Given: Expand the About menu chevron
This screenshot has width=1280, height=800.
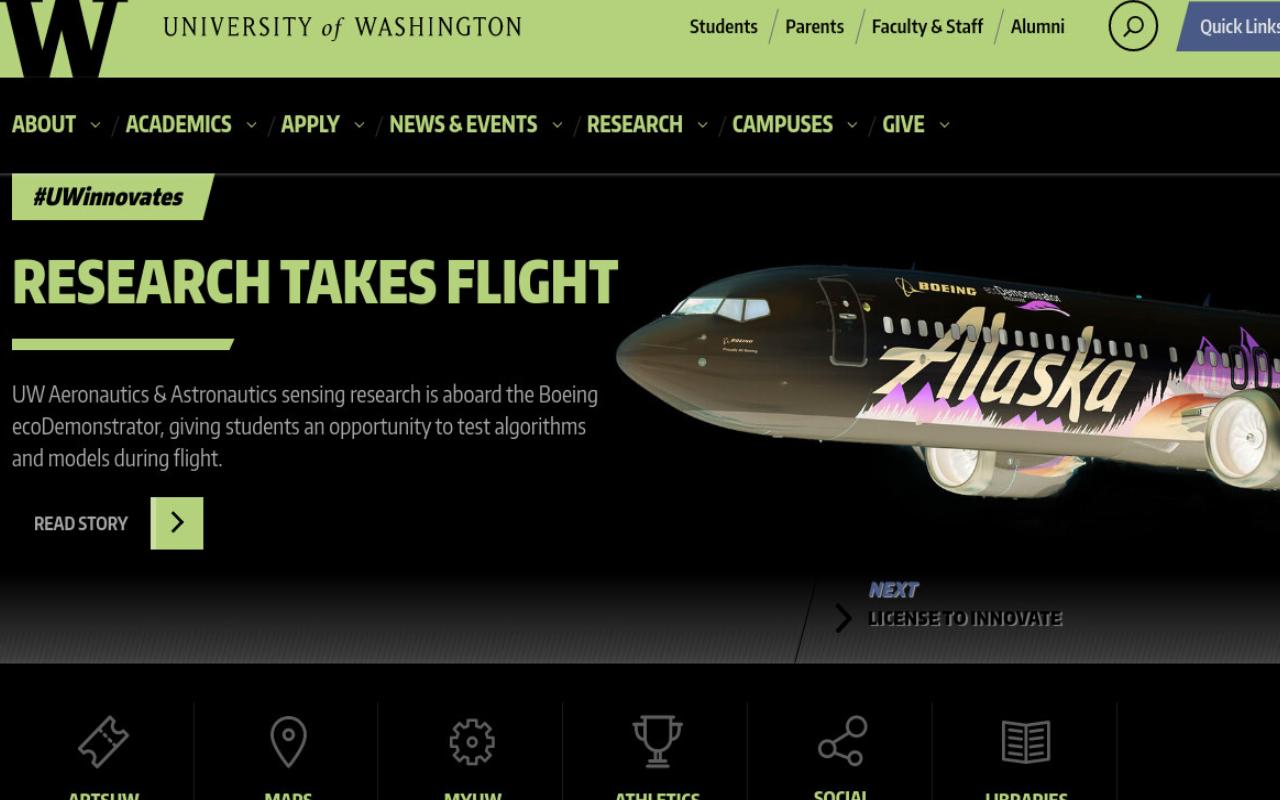Looking at the screenshot, I should 95,125.
